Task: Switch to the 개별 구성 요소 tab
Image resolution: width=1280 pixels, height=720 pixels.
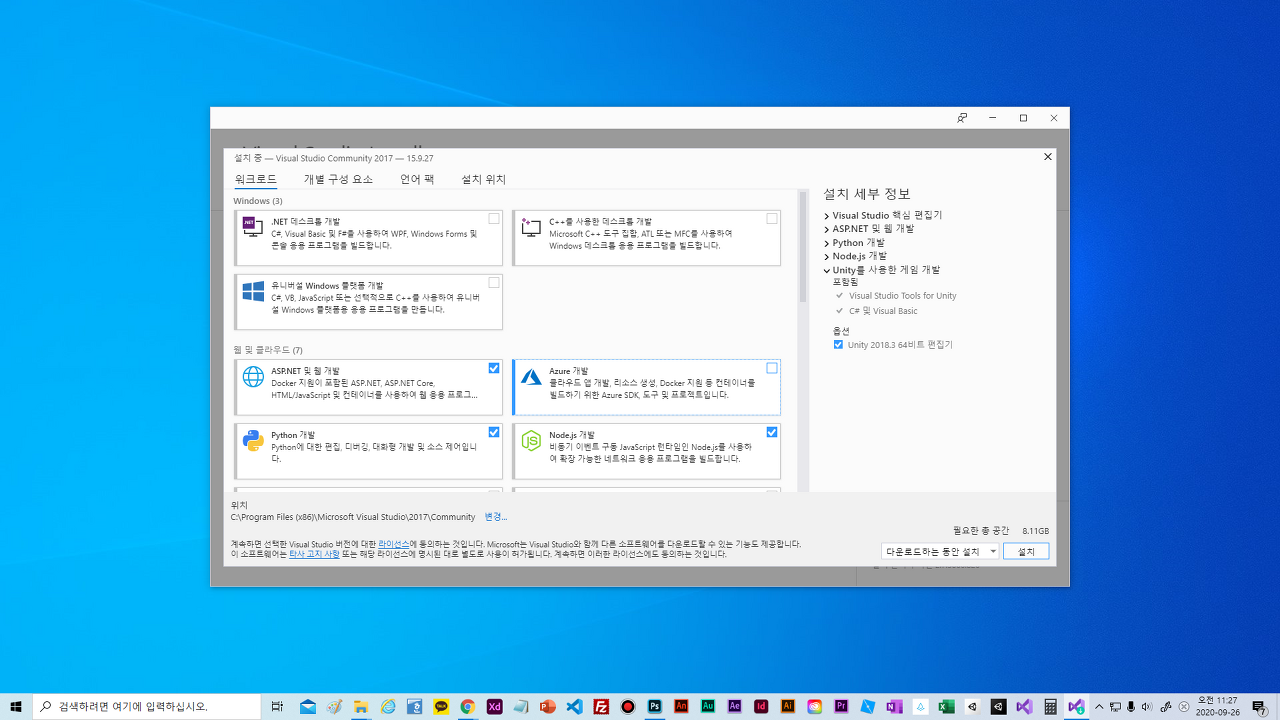Action: tap(338, 179)
